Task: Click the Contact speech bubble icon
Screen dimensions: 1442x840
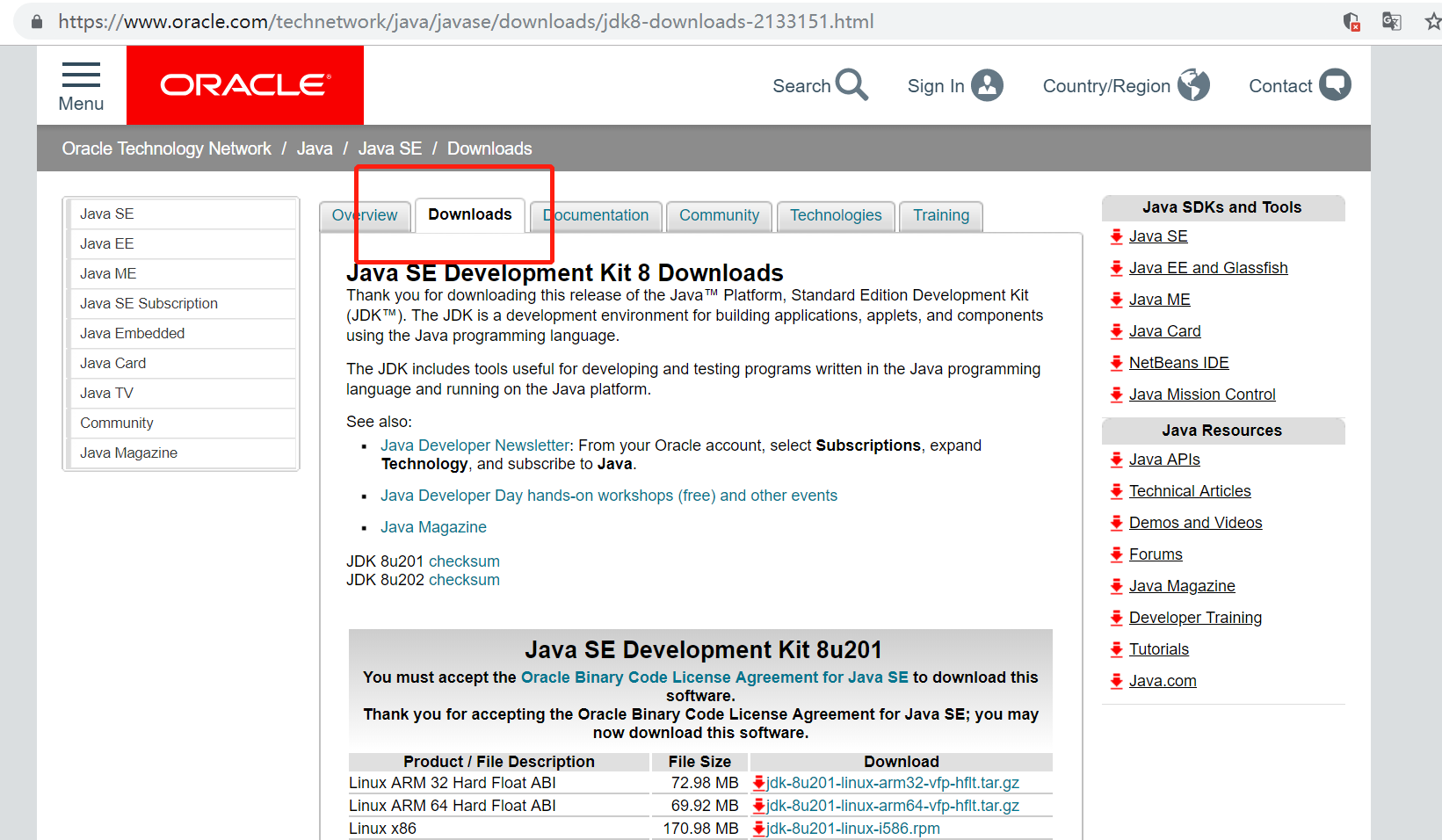Action: 1337,84
